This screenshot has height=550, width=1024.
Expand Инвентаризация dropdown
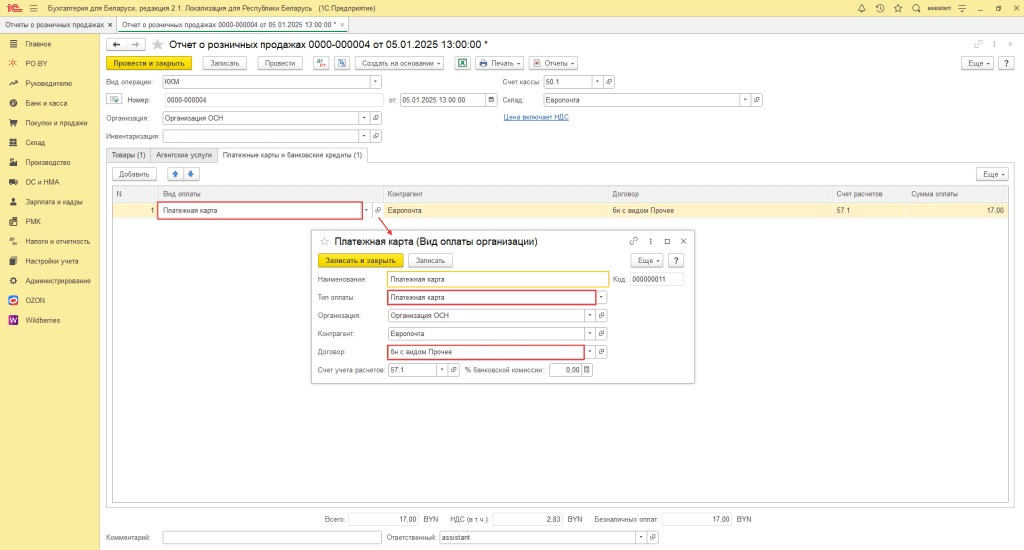364,137
